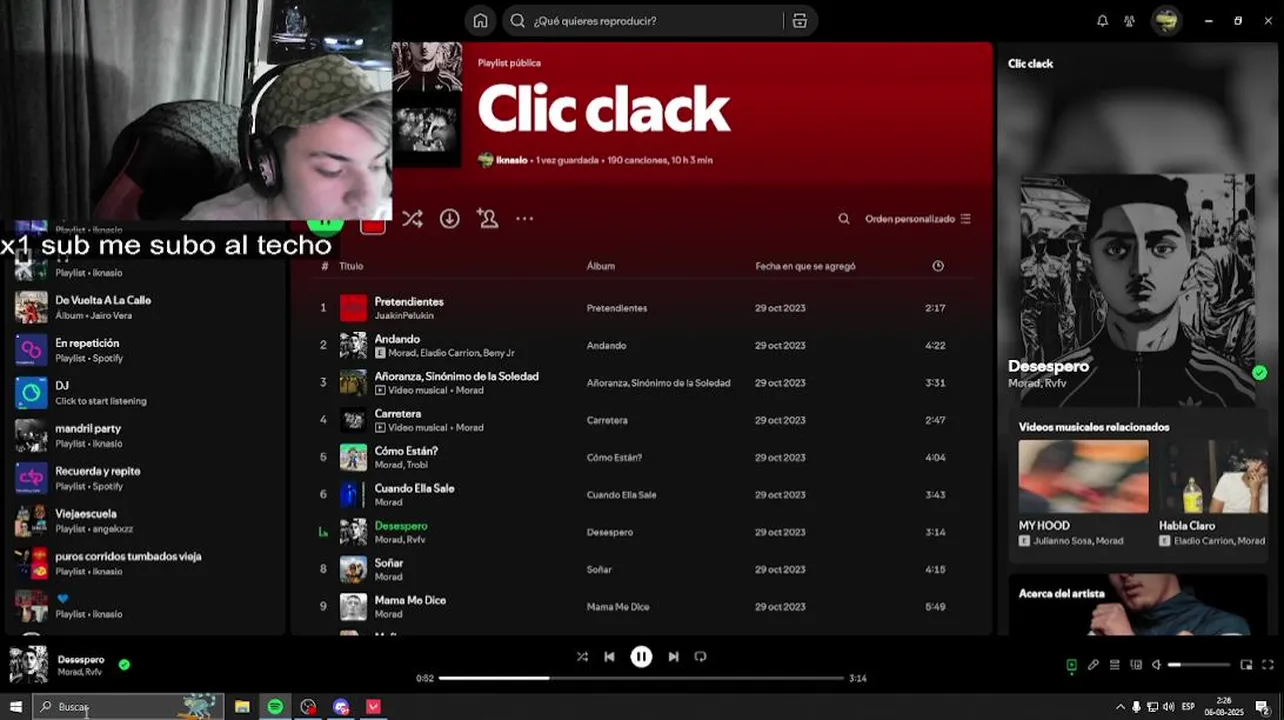Search within the playlist using the magnifier icon
Viewport: 1284px width, 720px height.
844,219
